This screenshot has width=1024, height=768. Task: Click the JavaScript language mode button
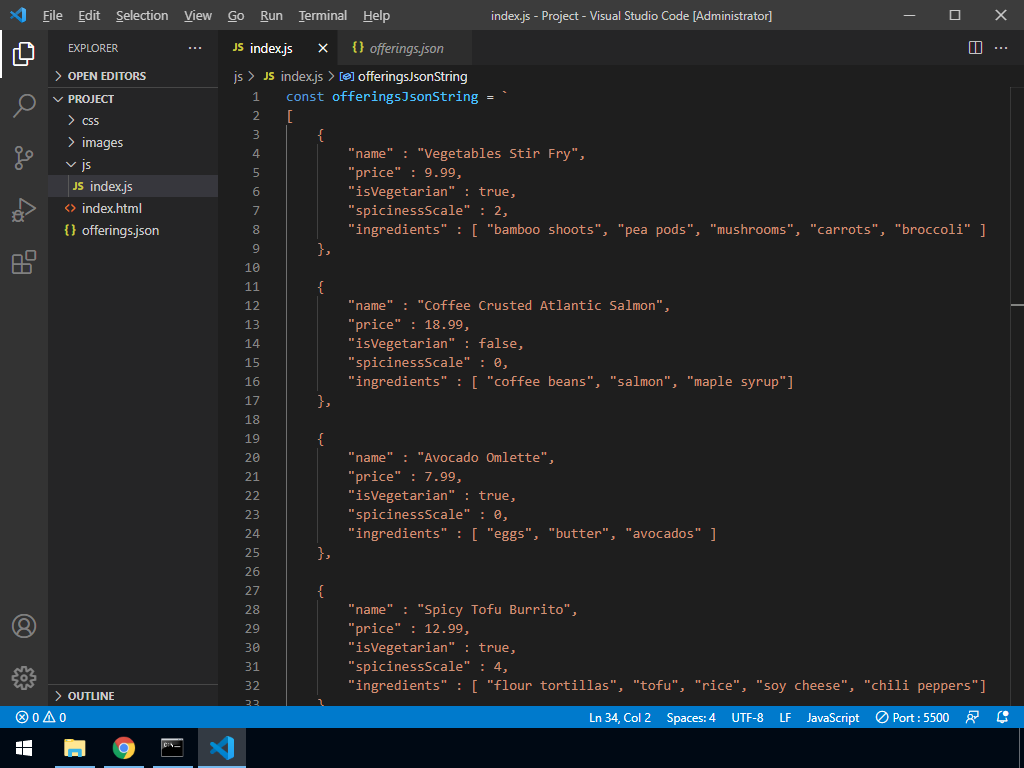pos(832,717)
